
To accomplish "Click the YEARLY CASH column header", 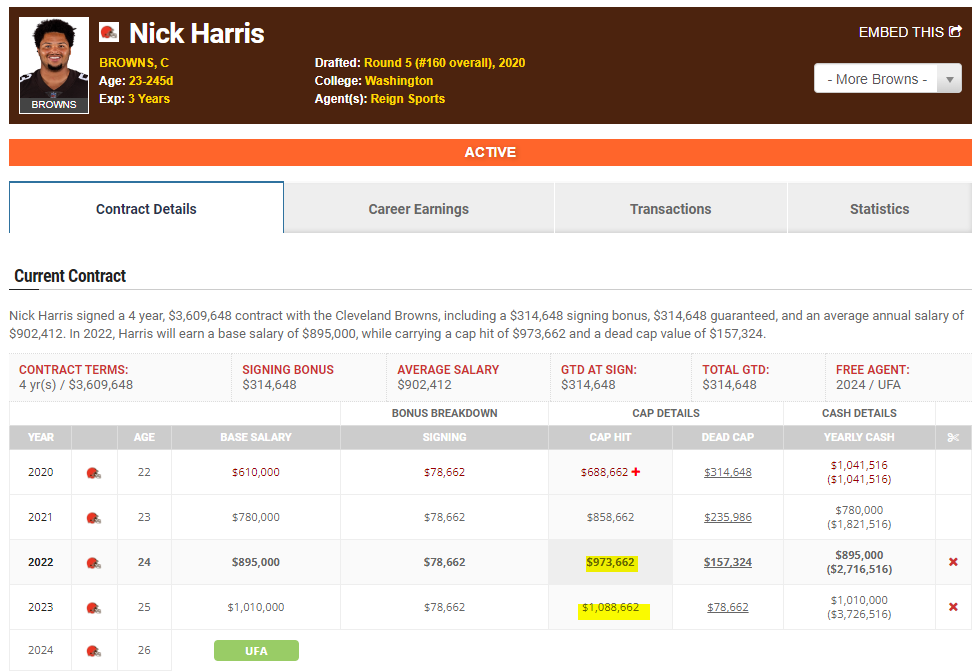I will [859, 437].
